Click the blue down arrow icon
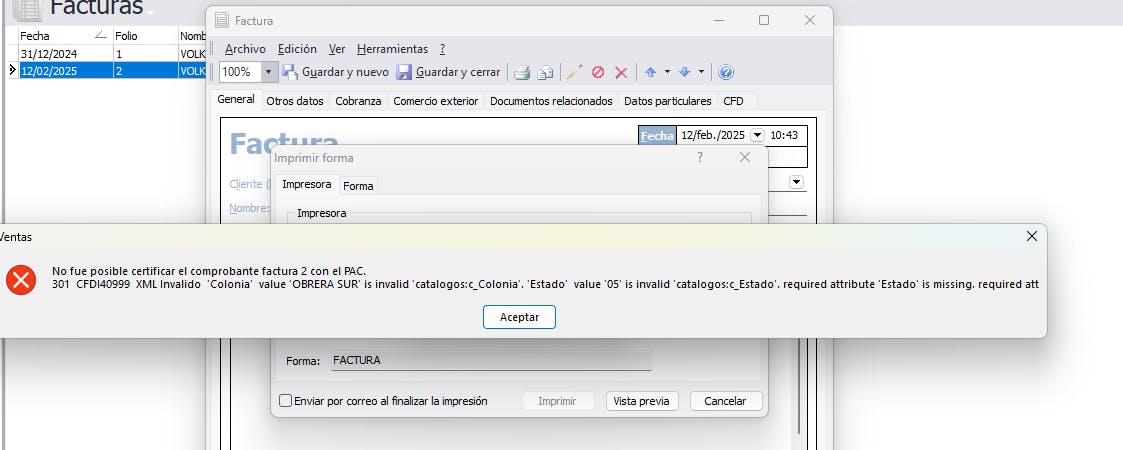1123x450 pixels. click(684, 72)
